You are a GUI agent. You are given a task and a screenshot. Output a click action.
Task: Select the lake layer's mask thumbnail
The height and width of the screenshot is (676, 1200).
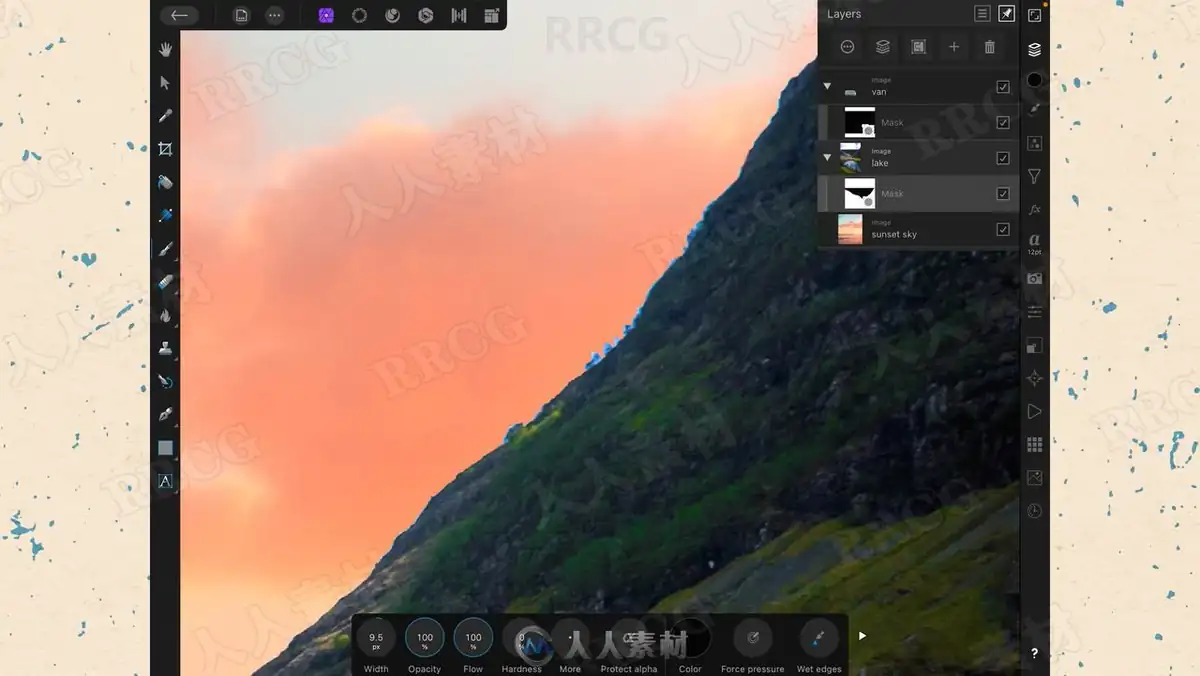(859, 193)
